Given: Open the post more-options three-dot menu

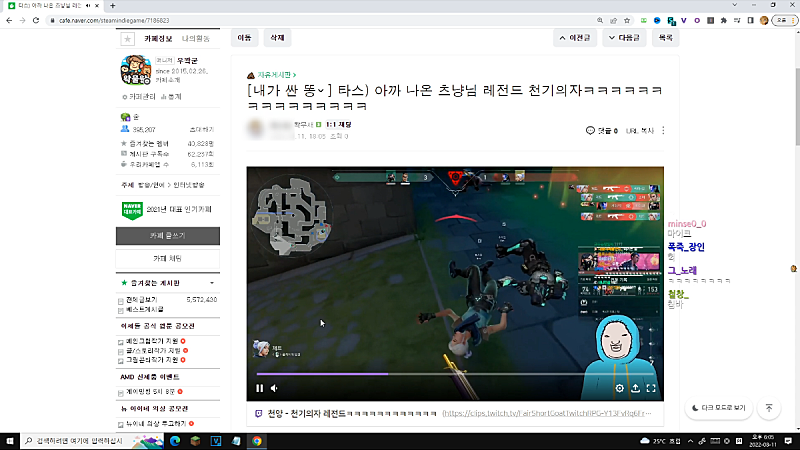Looking at the screenshot, I should click(663, 131).
